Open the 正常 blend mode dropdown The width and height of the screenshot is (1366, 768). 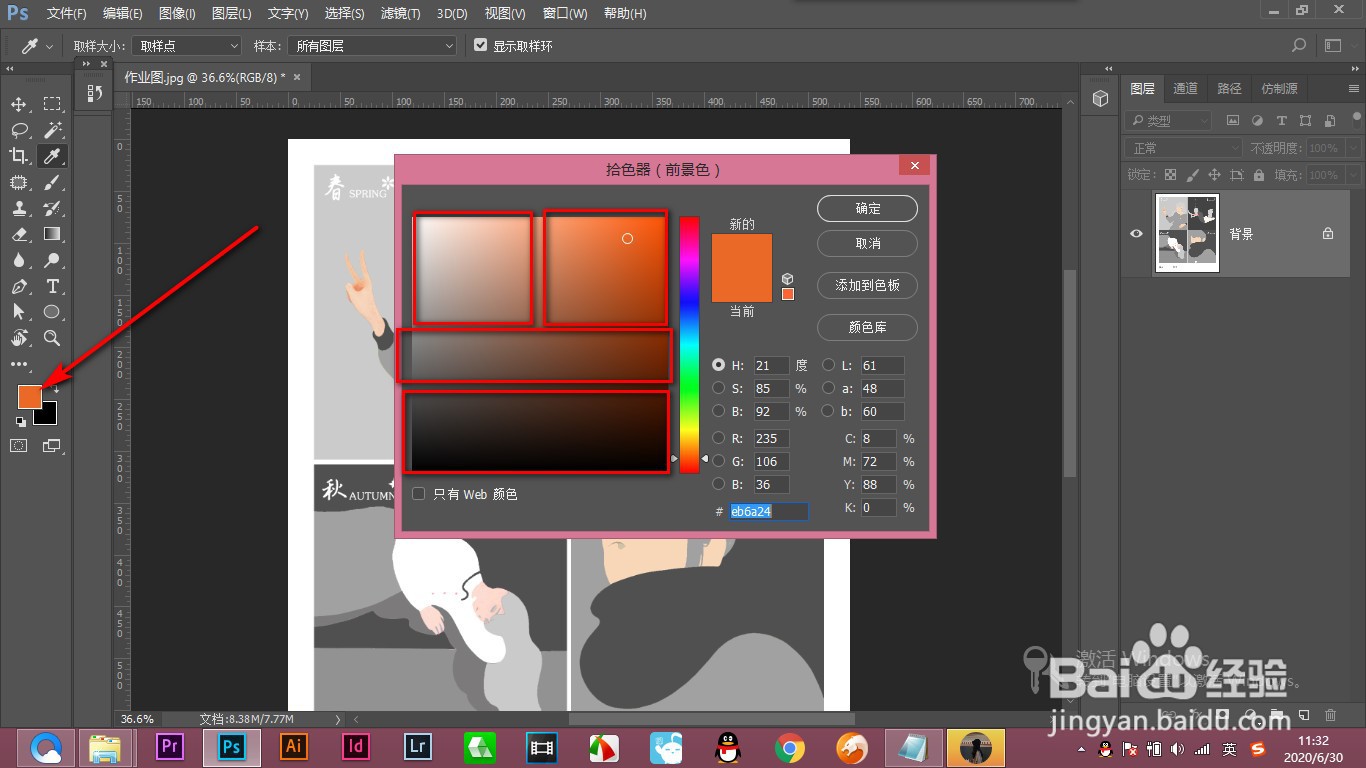click(1183, 148)
